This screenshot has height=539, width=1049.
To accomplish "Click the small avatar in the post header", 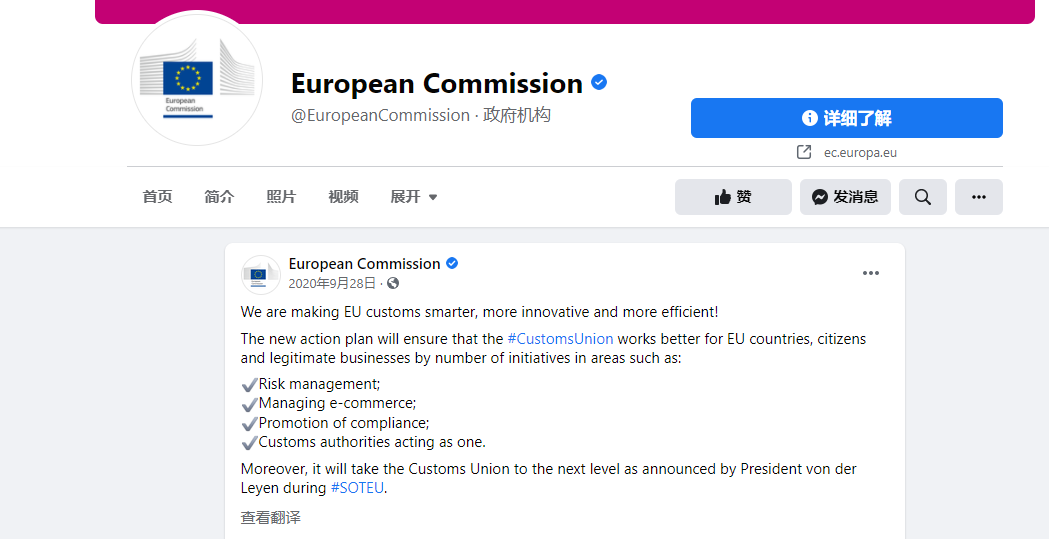I will pyautogui.click(x=261, y=274).
